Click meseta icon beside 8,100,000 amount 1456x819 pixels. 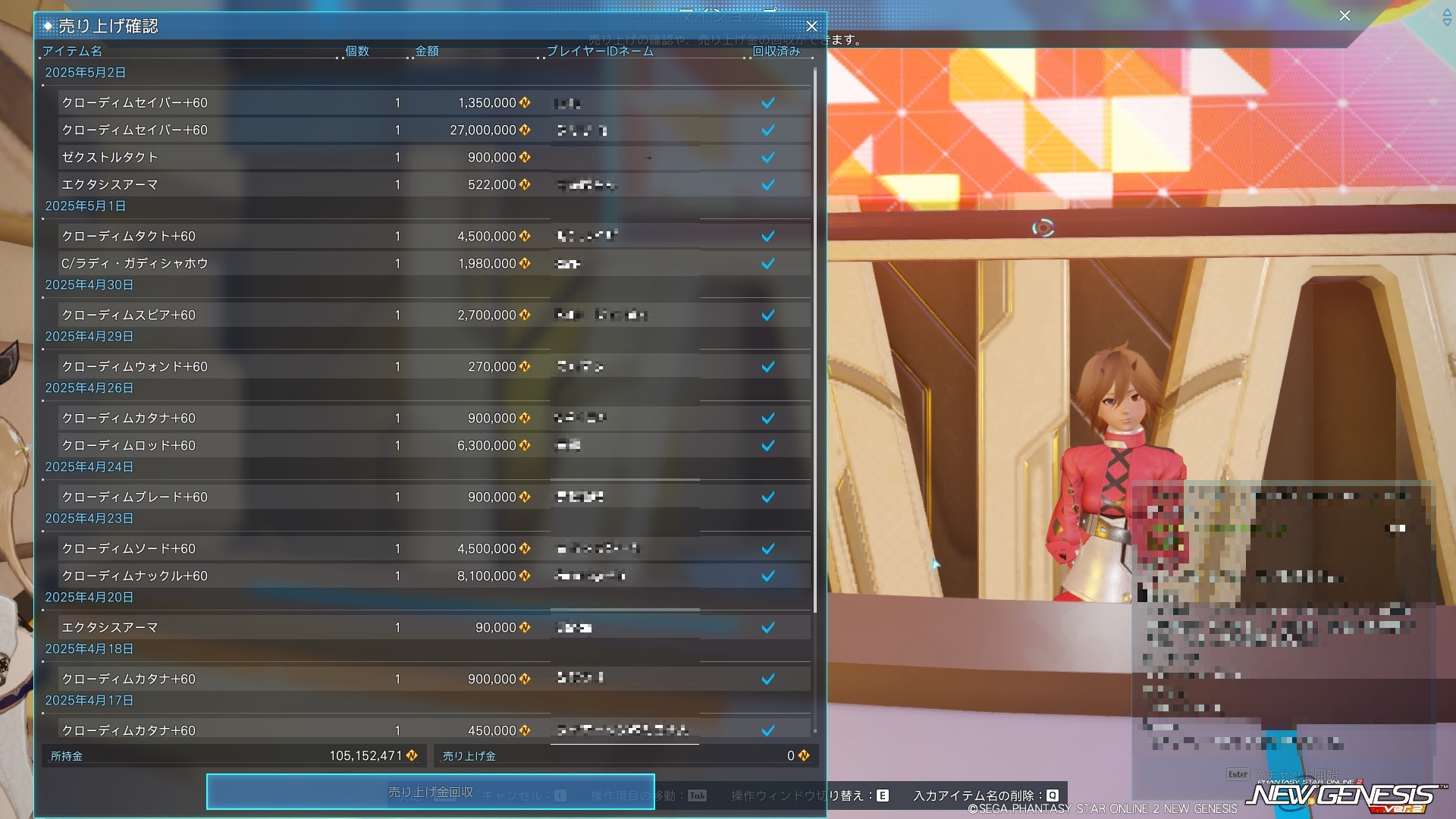pos(525,576)
